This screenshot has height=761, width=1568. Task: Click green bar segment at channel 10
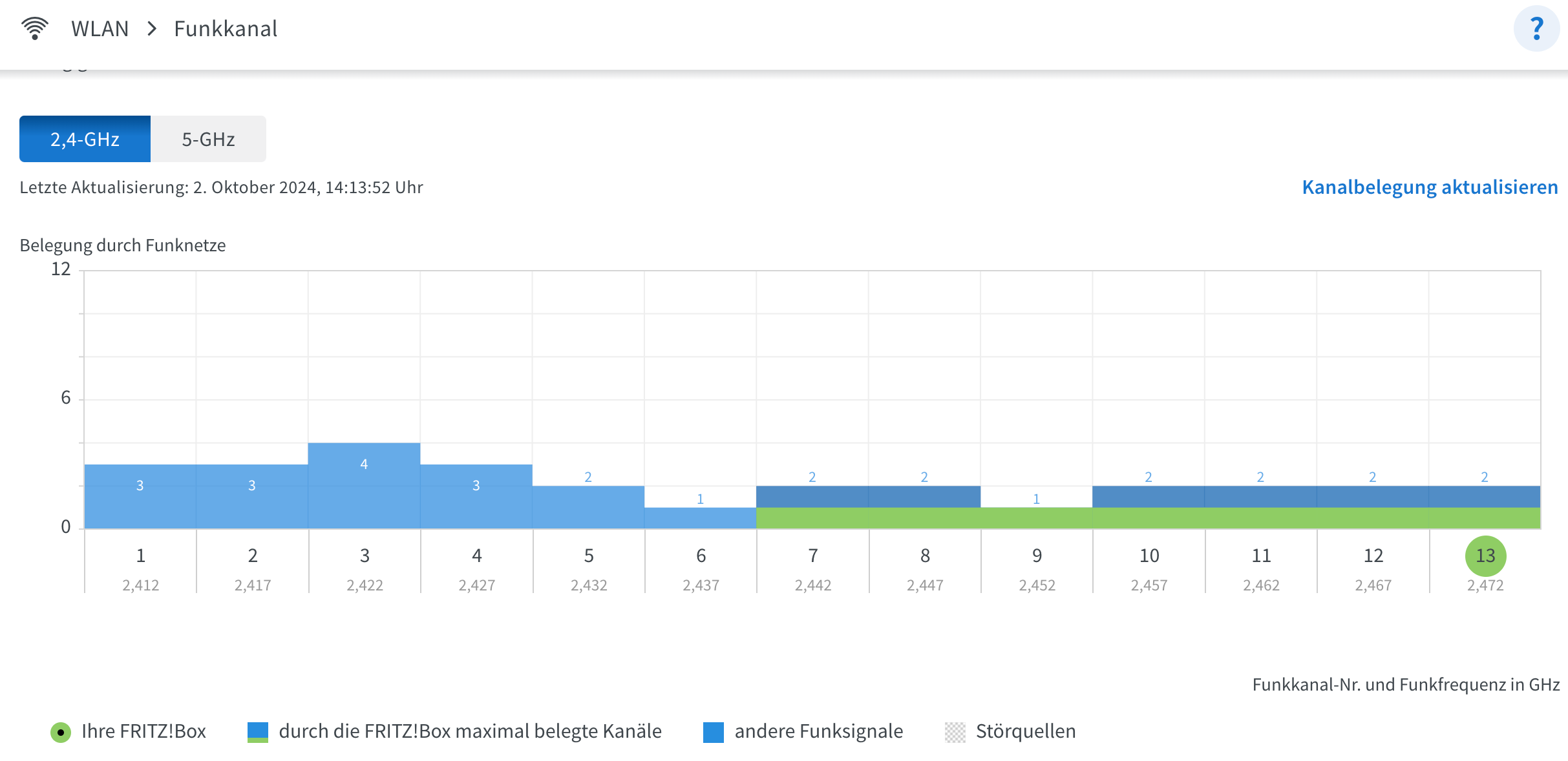pos(1149,518)
